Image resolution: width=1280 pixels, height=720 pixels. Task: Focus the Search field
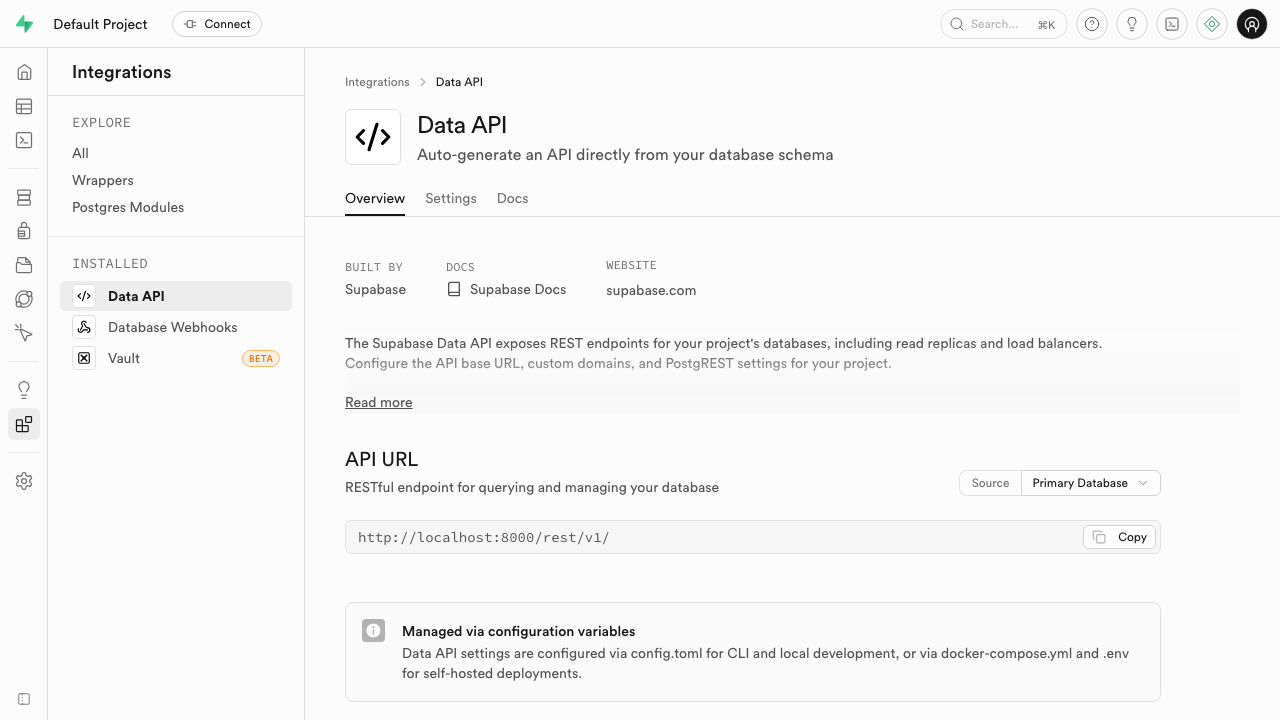click(1004, 24)
